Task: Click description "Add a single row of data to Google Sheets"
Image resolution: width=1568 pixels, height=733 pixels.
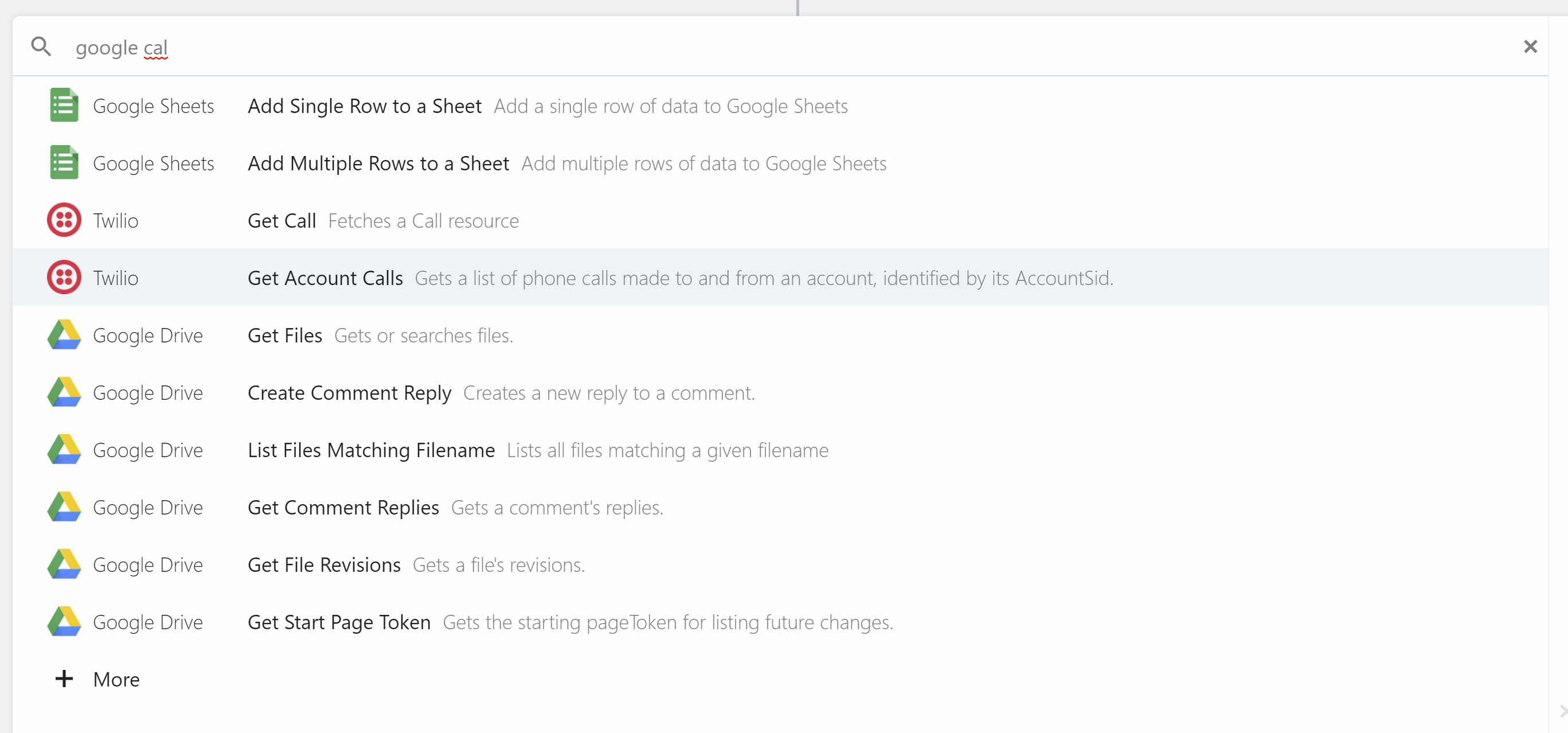Action: click(671, 106)
